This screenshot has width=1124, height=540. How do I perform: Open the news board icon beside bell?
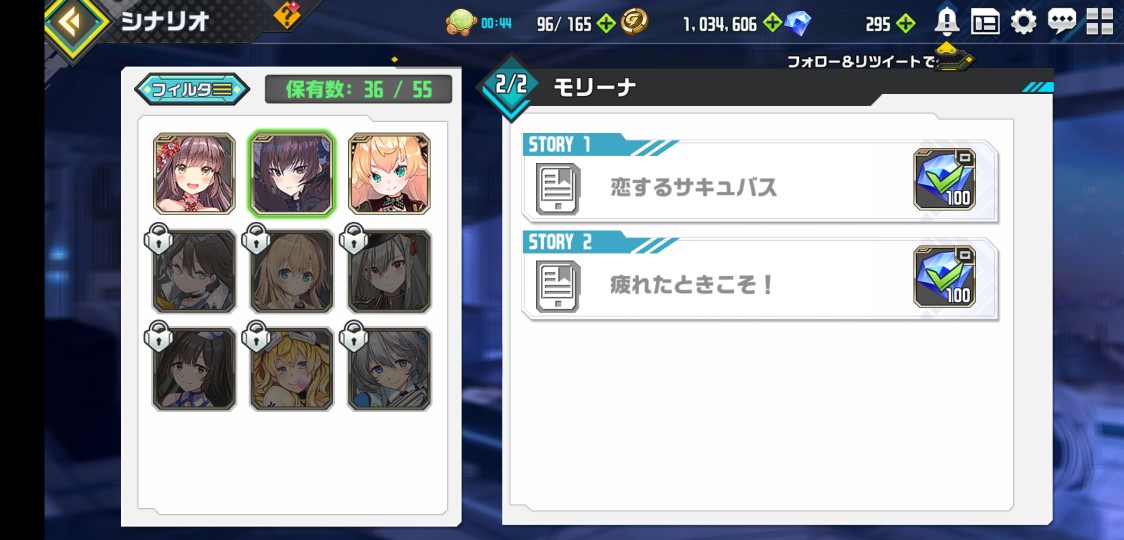(x=986, y=23)
